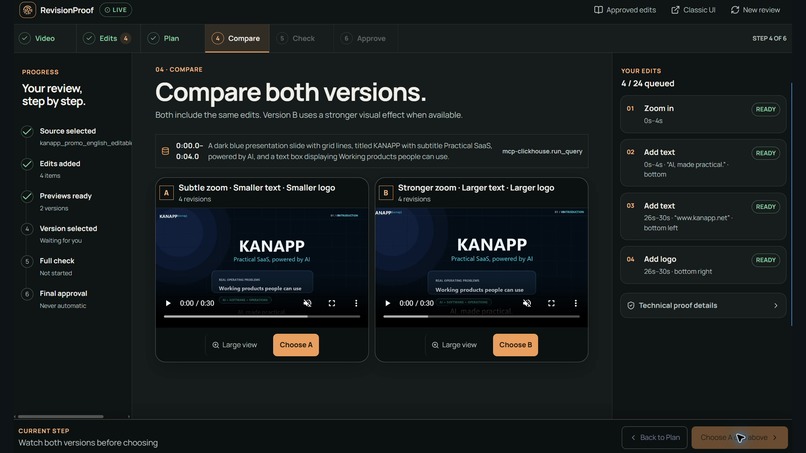806x453 pixels.
Task: Enter fullscreen on version B video
Action: coord(552,303)
